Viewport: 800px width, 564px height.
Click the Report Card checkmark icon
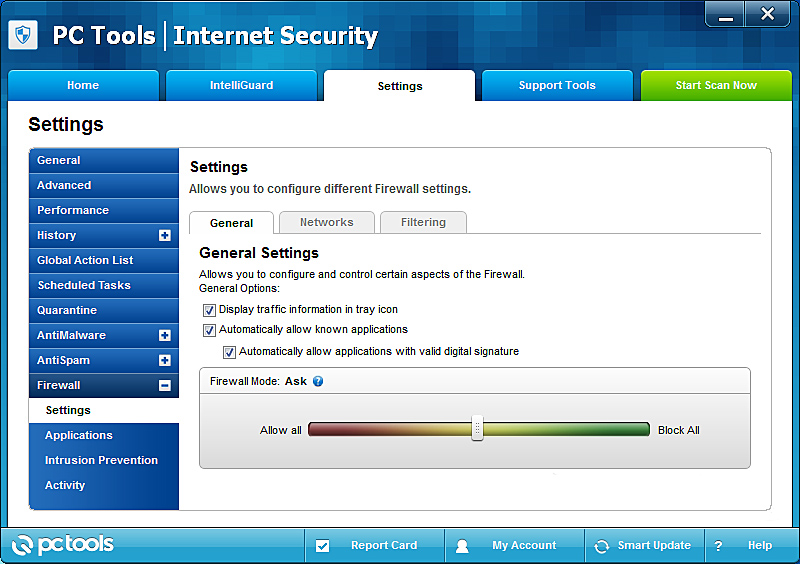[x=322, y=546]
